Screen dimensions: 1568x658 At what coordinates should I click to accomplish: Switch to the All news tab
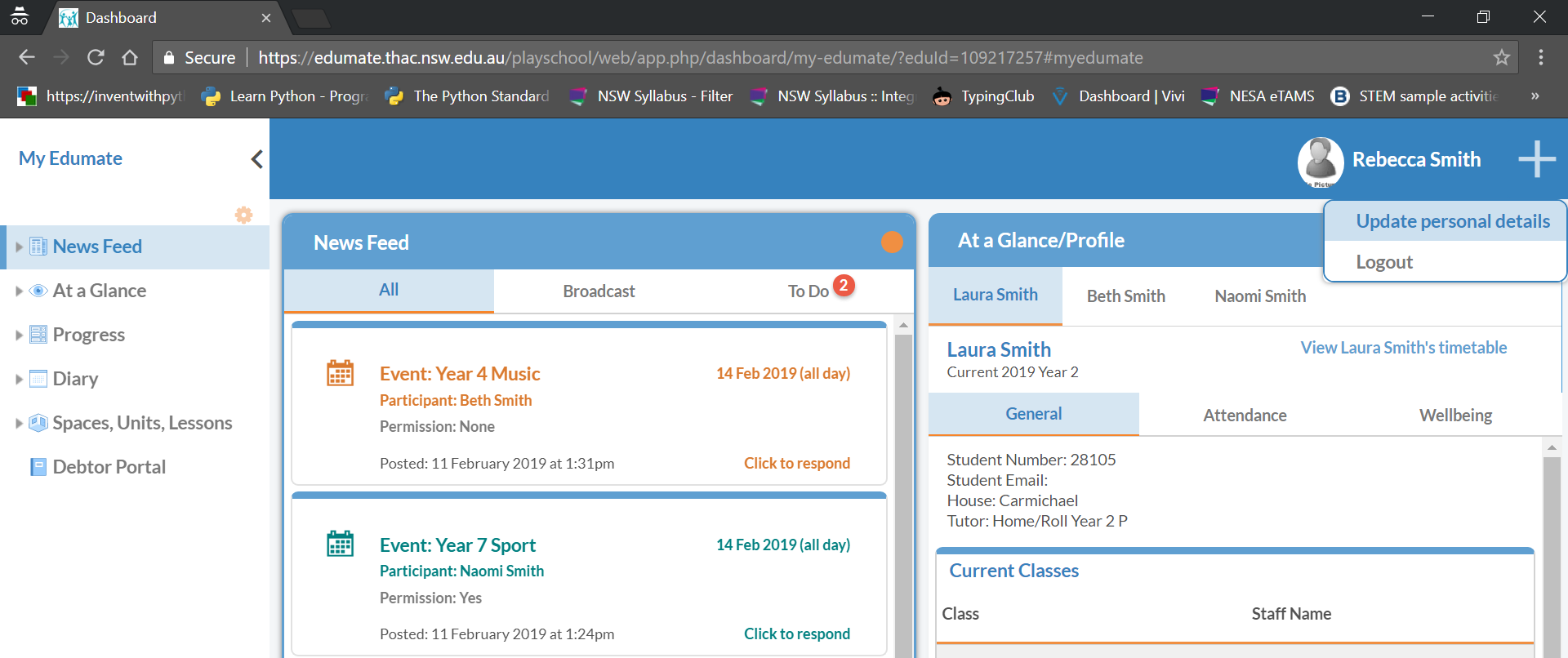[389, 290]
